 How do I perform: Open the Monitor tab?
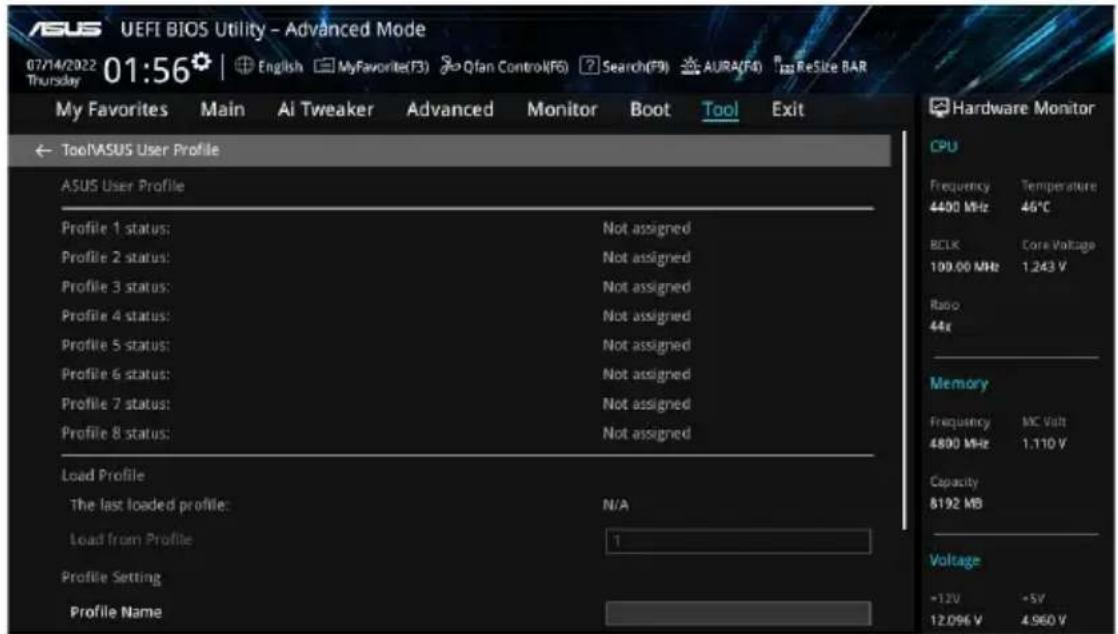[x=562, y=109]
